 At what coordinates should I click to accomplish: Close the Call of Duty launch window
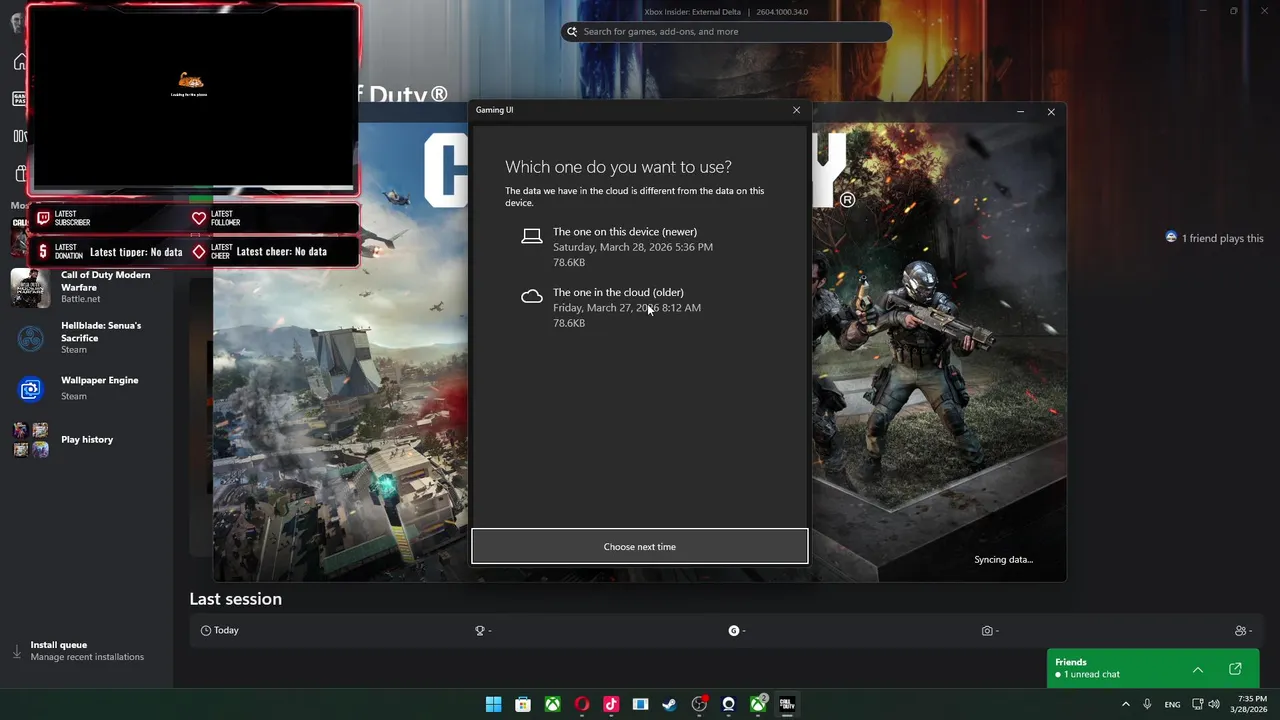coord(1051,112)
